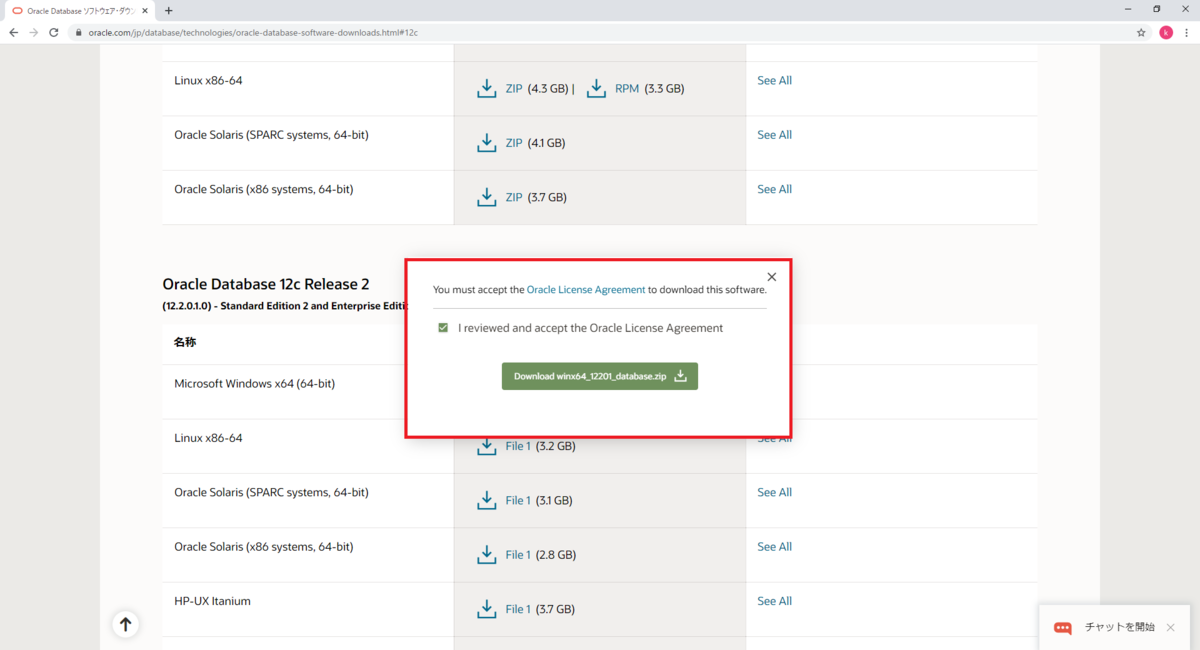Open See All for top Solaris x86 row
1200x650 pixels.
coord(774,189)
